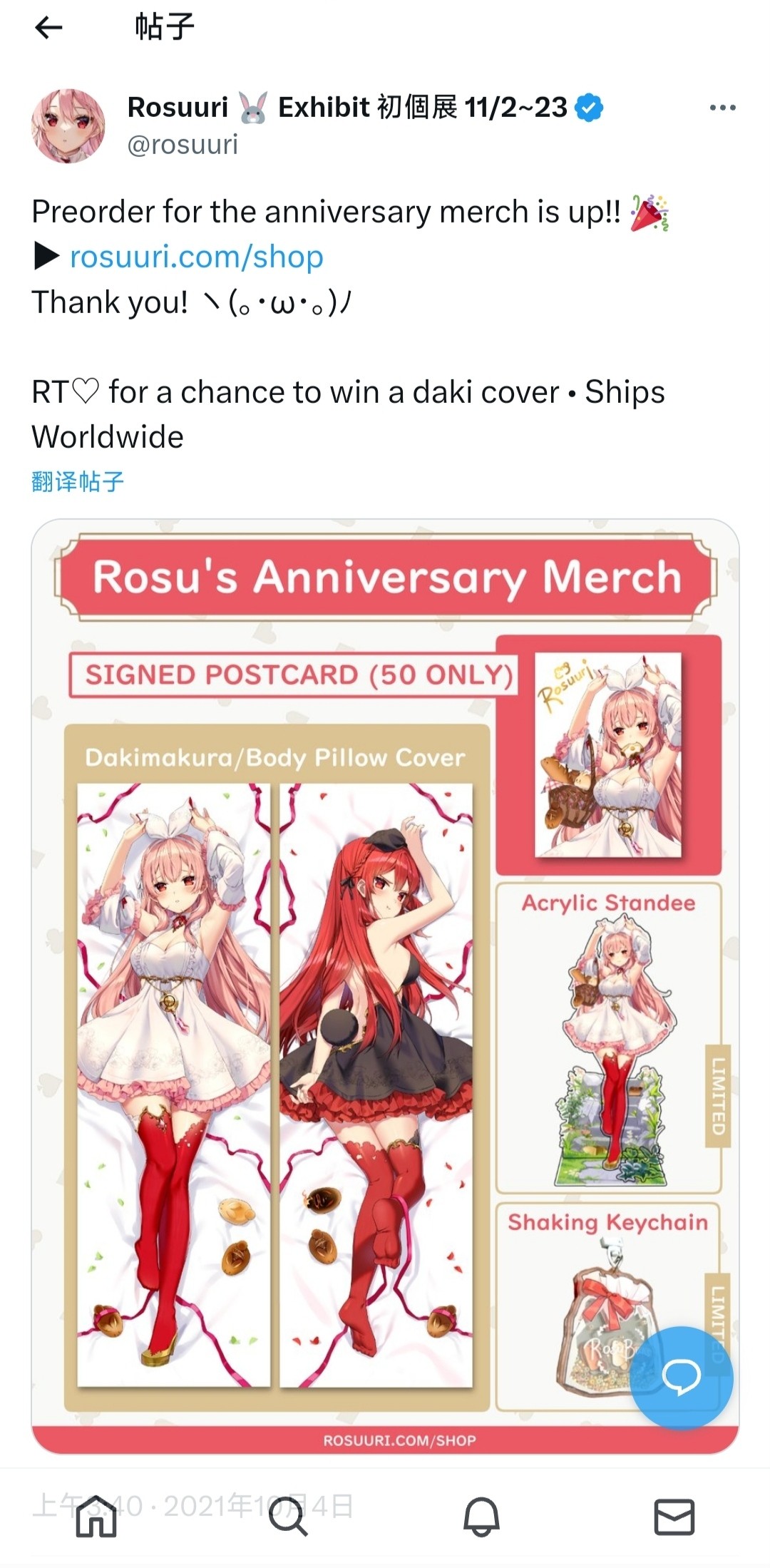Tap the post timestamp text
This screenshot has width=770, height=1568.
[192, 1506]
